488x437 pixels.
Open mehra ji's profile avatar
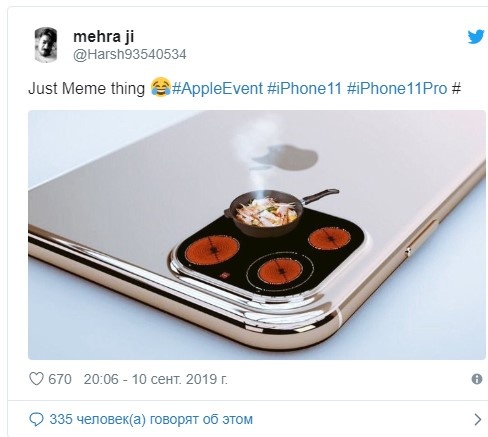tap(46, 45)
